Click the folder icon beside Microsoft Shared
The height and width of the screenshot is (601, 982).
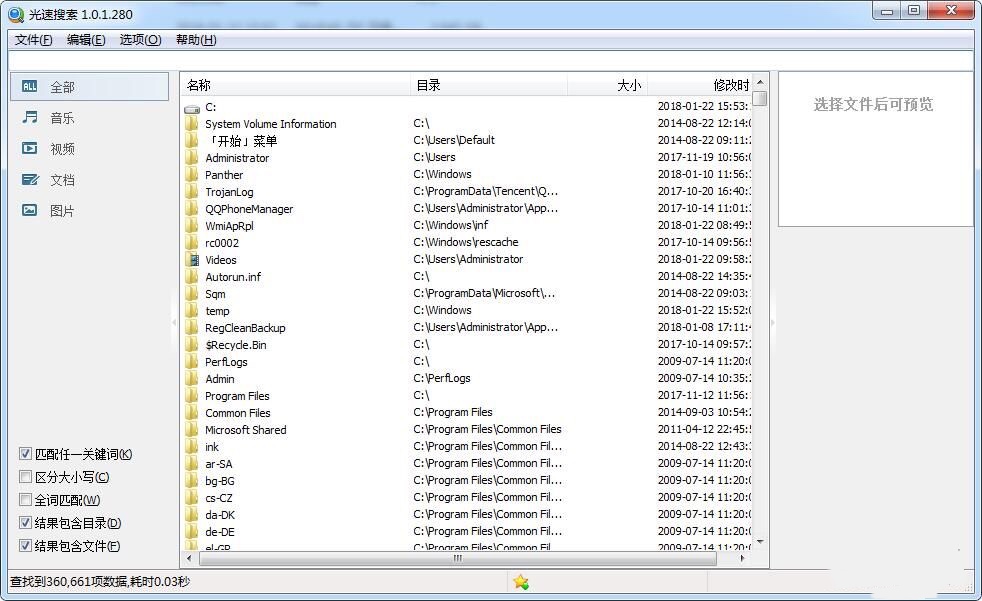[x=192, y=430]
